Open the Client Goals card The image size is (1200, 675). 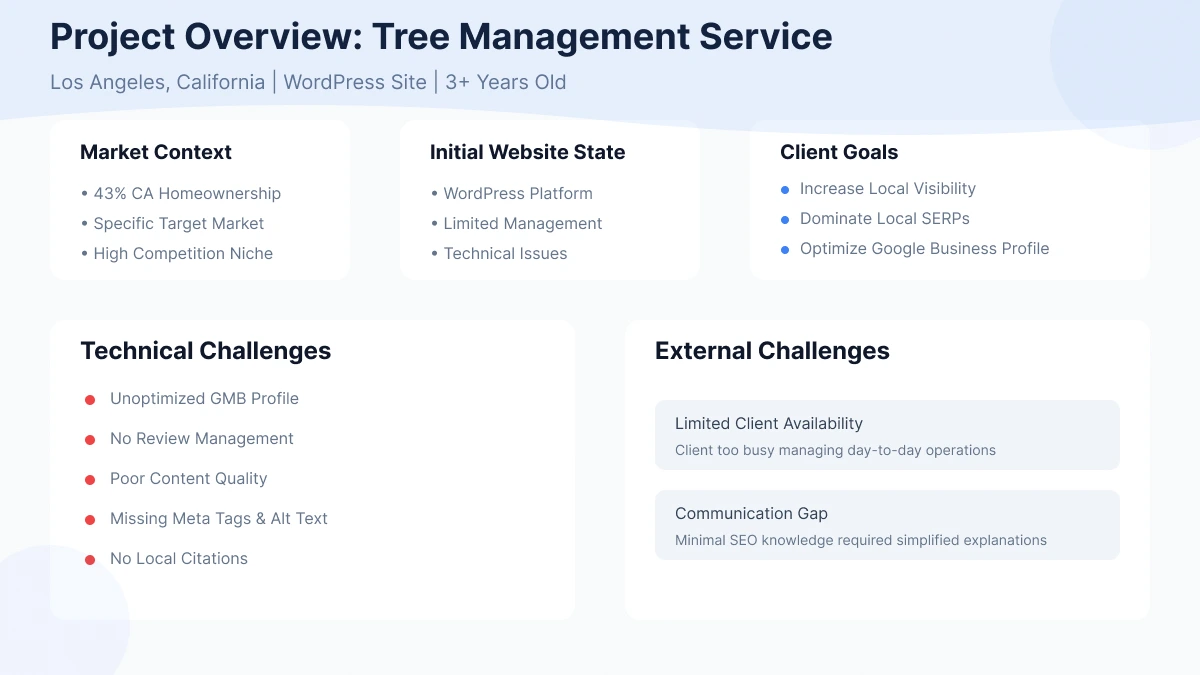838,152
